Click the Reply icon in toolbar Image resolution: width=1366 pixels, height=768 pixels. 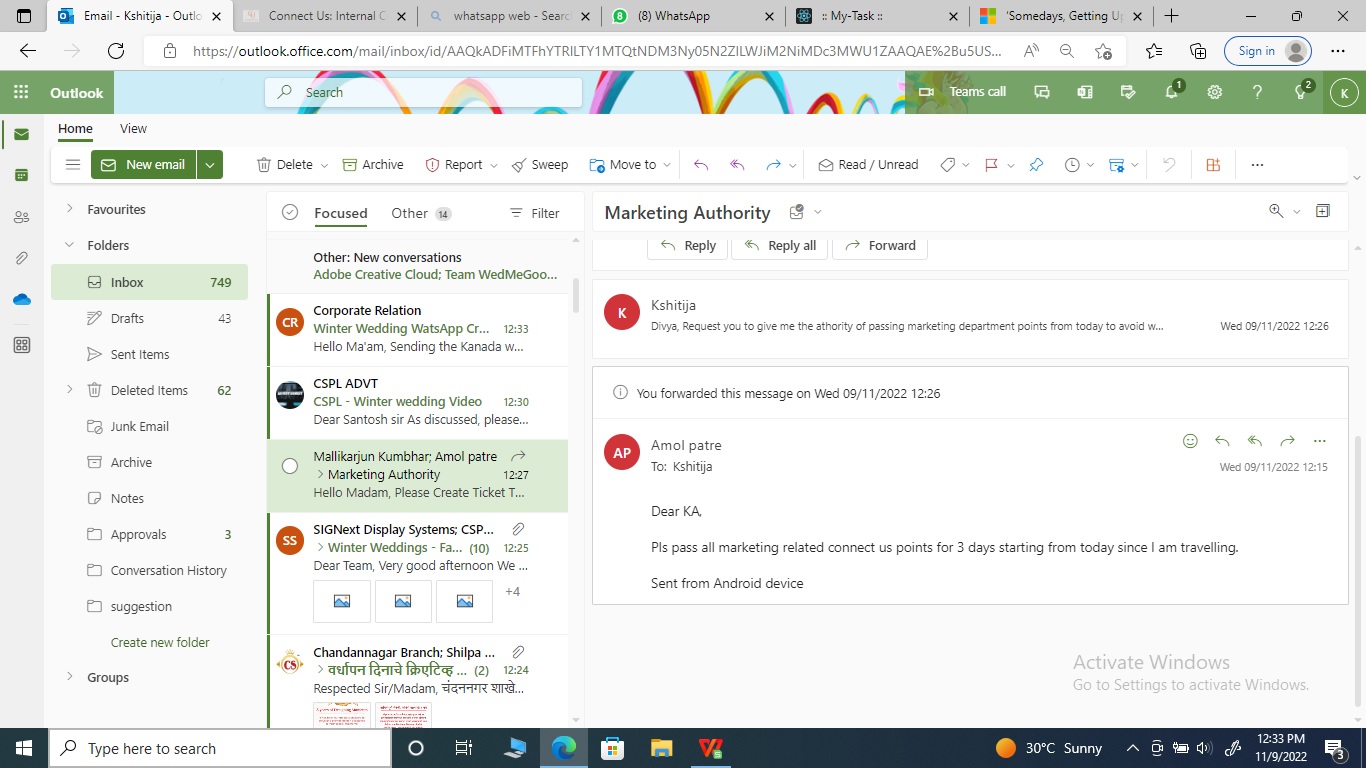tap(701, 165)
